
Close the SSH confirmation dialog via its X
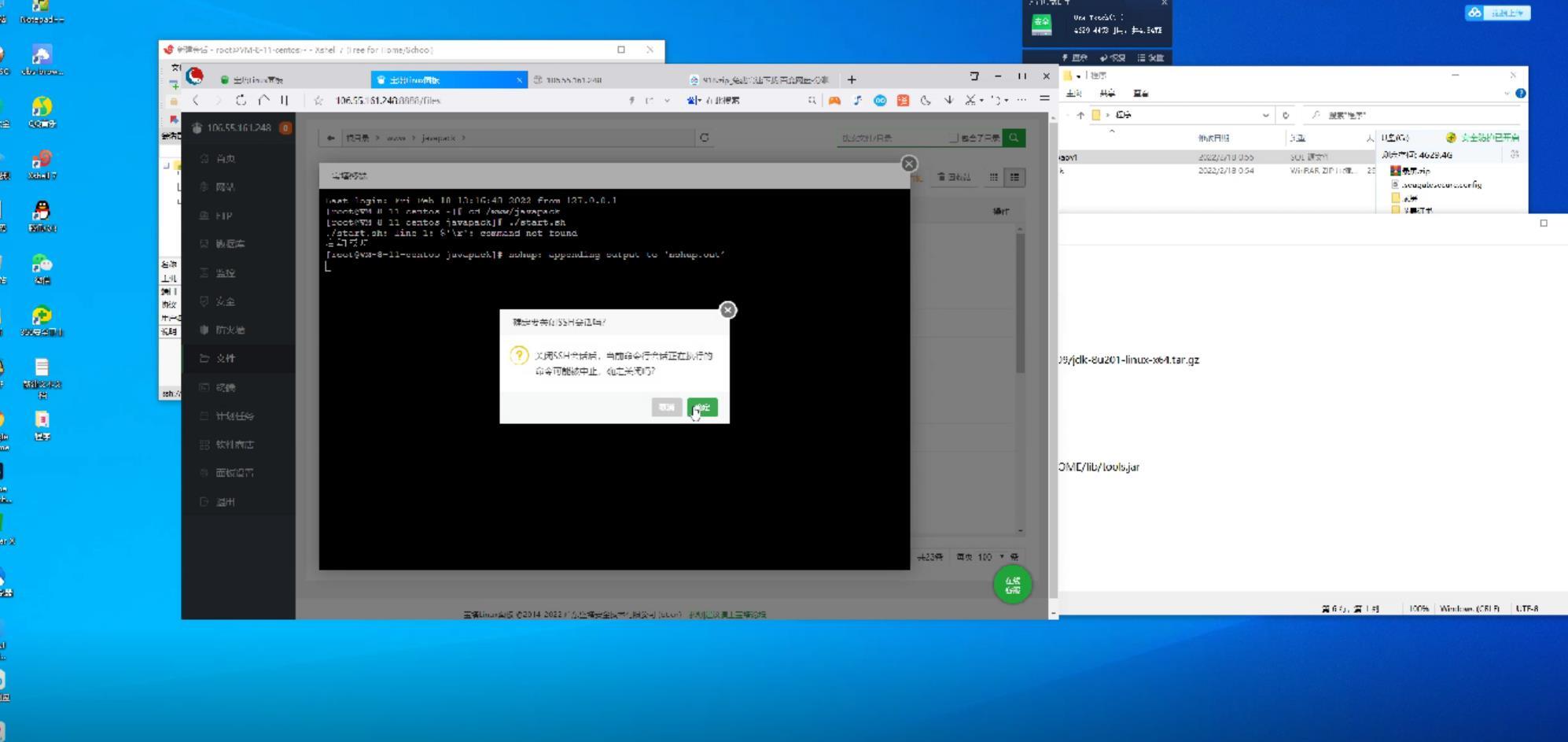pyautogui.click(x=728, y=310)
